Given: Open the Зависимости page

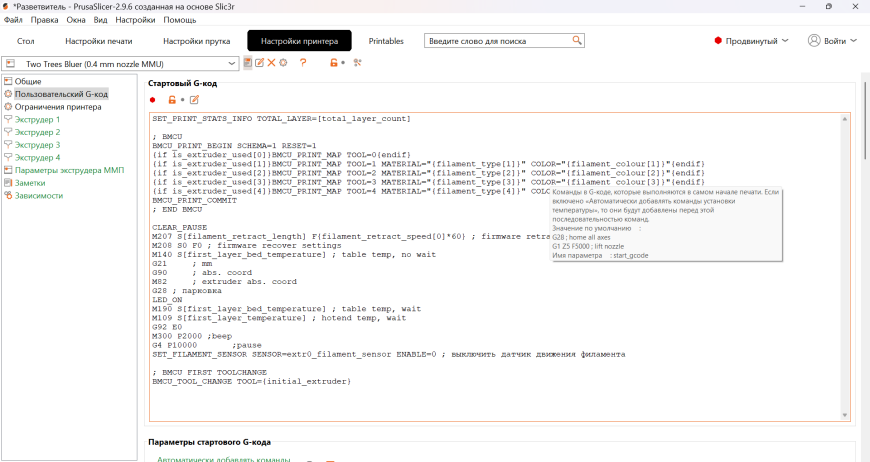Looking at the screenshot, I should pos(39,196).
